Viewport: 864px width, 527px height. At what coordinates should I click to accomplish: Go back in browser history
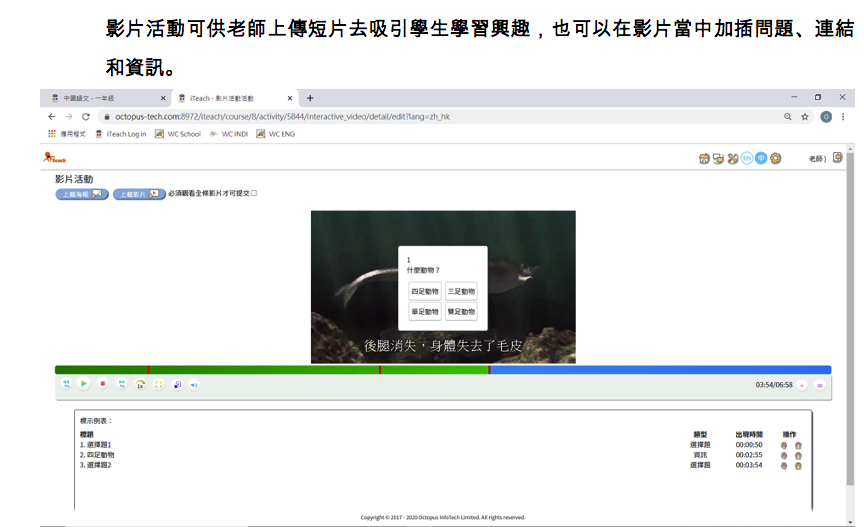coord(52,117)
